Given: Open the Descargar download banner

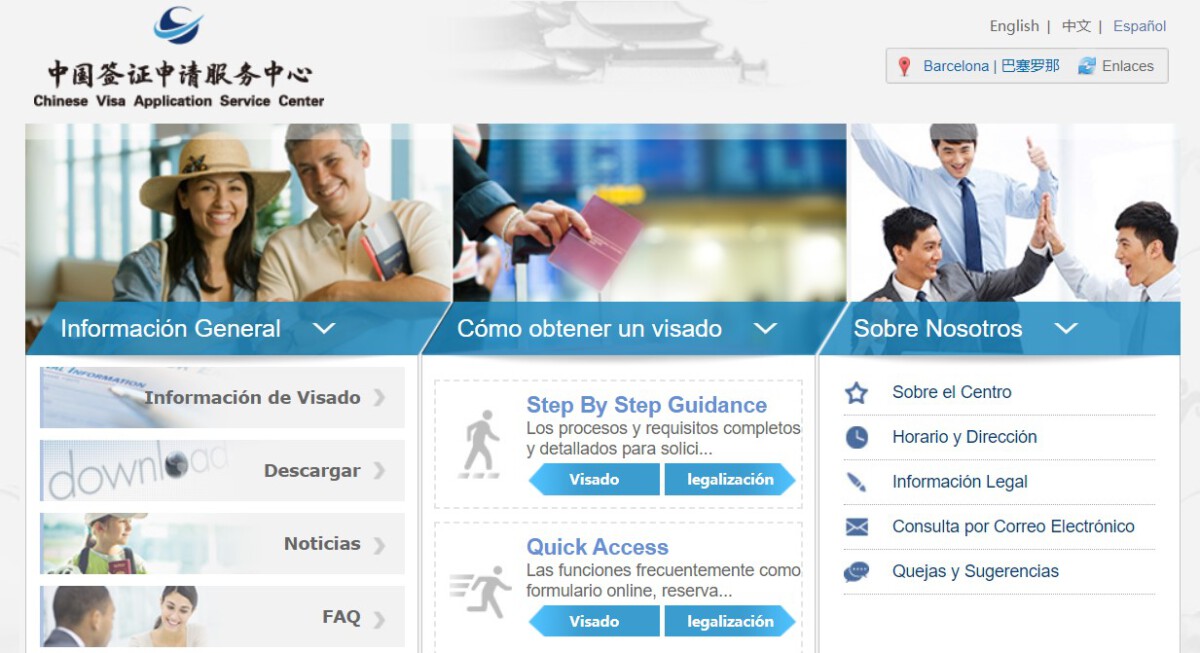Looking at the screenshot, I should pos(222,470).
